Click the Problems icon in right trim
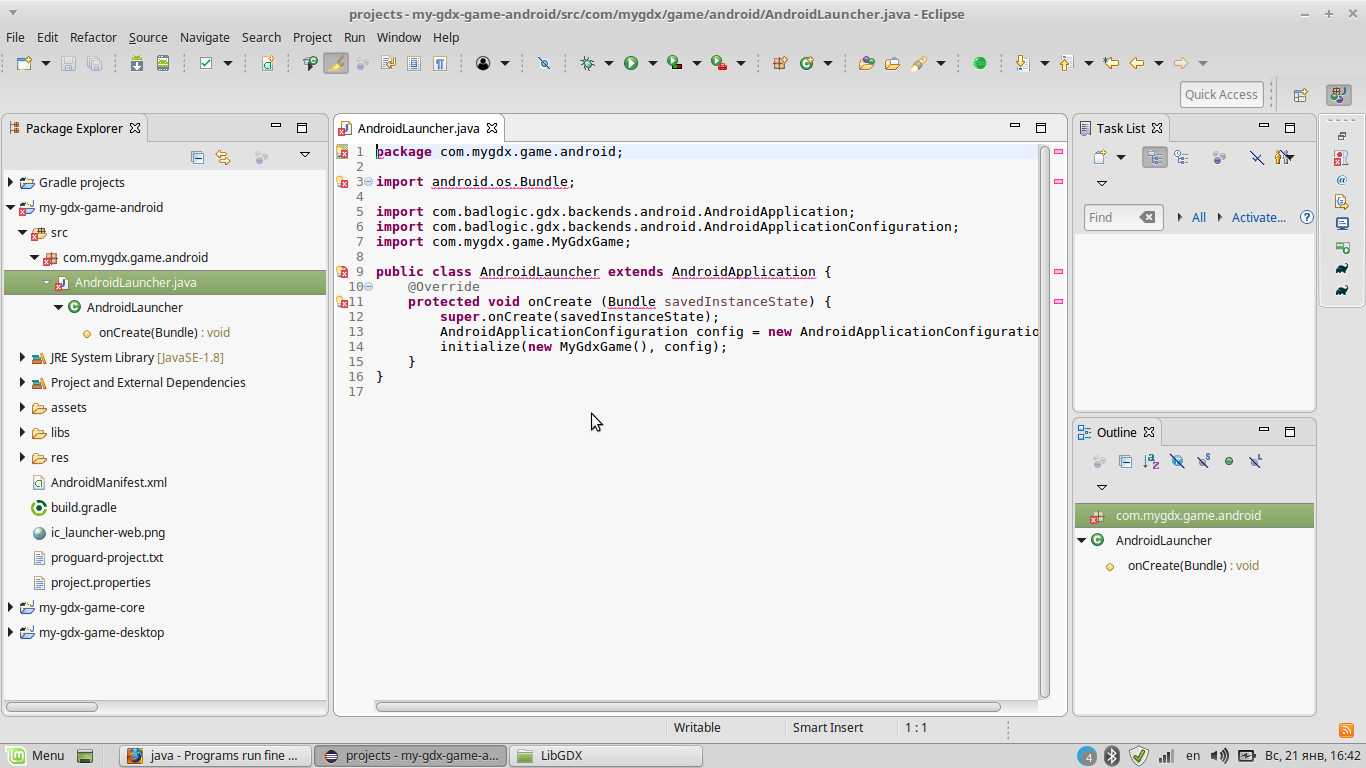Image resolution: width=1366 pixels, height=768 pixels. point(1342,158)
